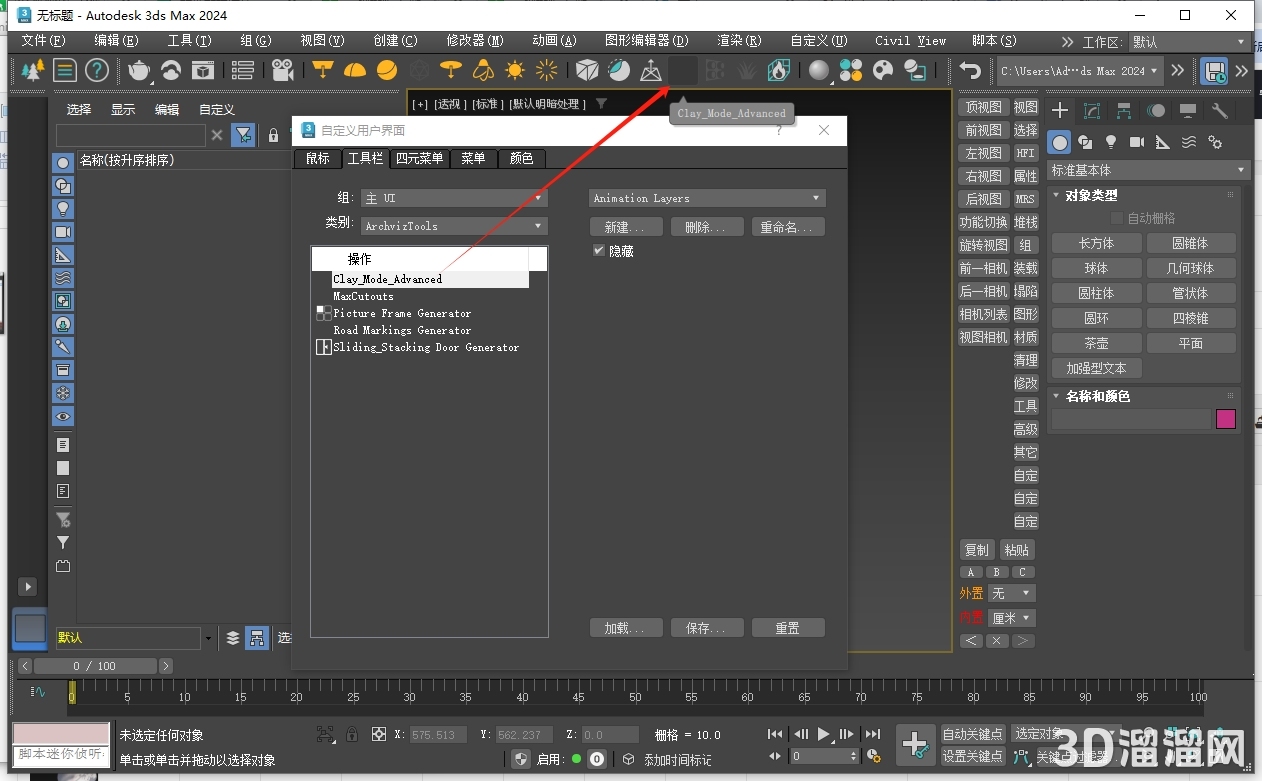Open the 组 dropdown showing 主 UI
Viewport: 1262px width, 781px height.
pyautogui.click(x=454, y=198)
